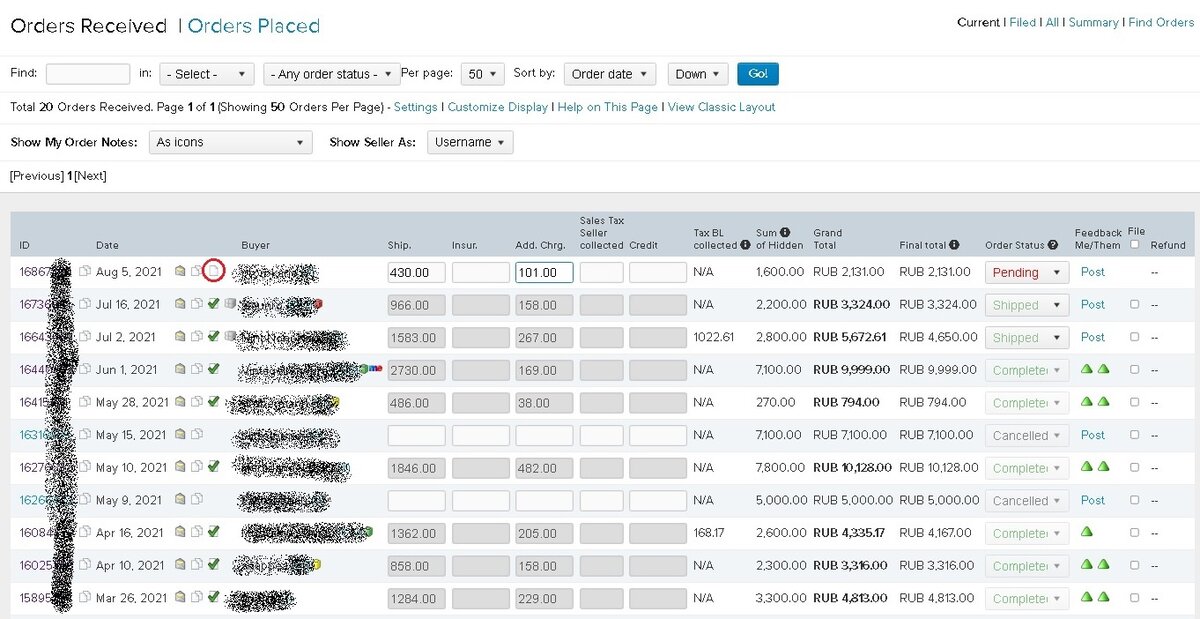1200x619 pixels.
Task: Click copy icon before Aug 5, 2021 date
Action: tap(85, 271)
